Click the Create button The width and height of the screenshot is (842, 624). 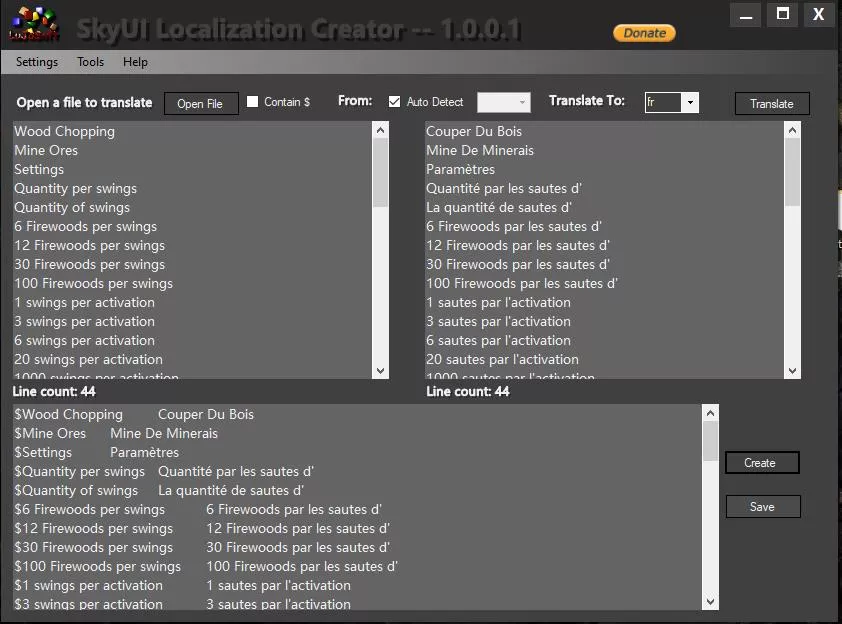pyautogui.click(x=762, y=462)
